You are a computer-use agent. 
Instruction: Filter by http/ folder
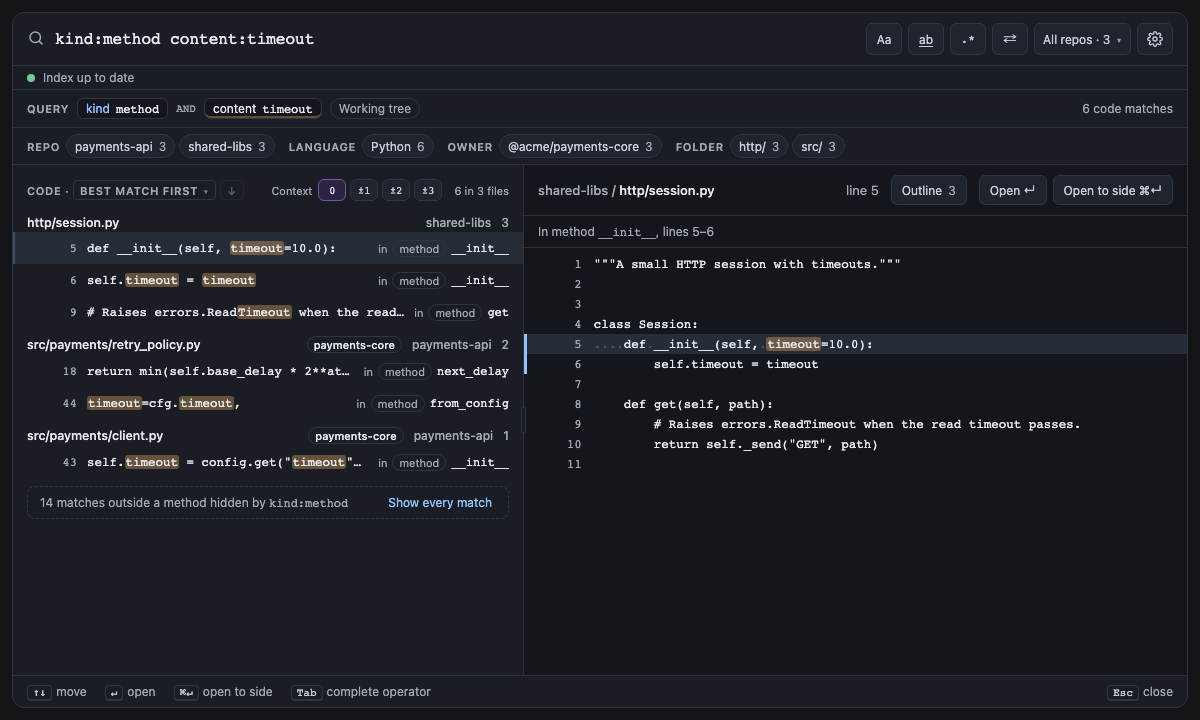(759, 147)
